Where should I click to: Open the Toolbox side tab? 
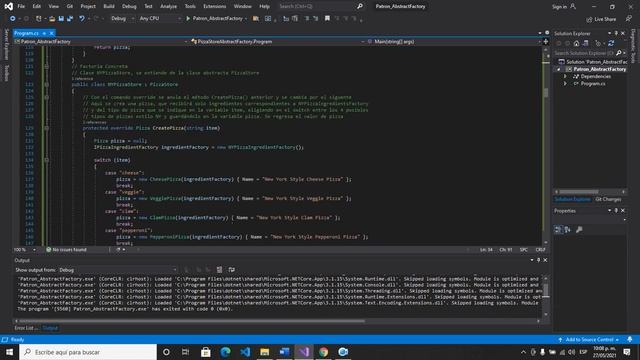point(6,73)
